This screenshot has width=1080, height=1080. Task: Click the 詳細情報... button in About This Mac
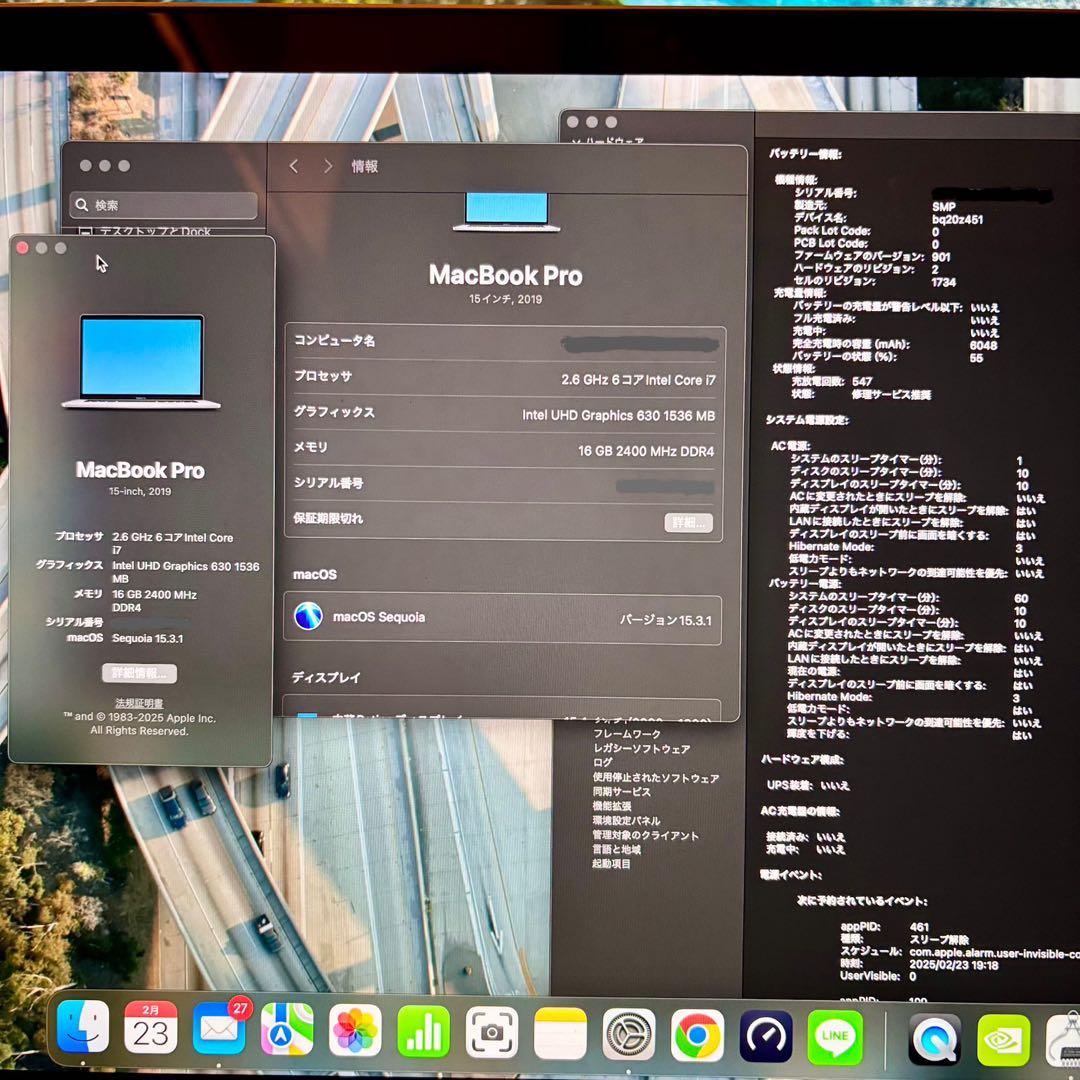pos(139,673)
